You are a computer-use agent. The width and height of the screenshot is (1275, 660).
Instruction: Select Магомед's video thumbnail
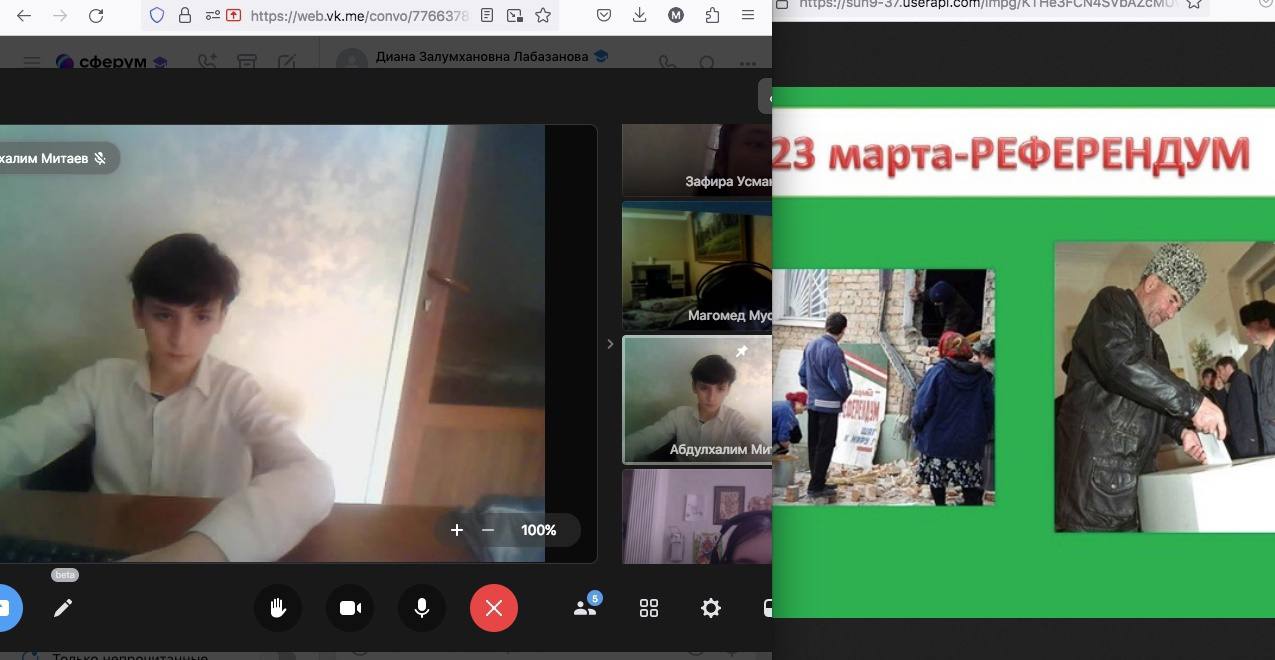[x=697, y=265]
